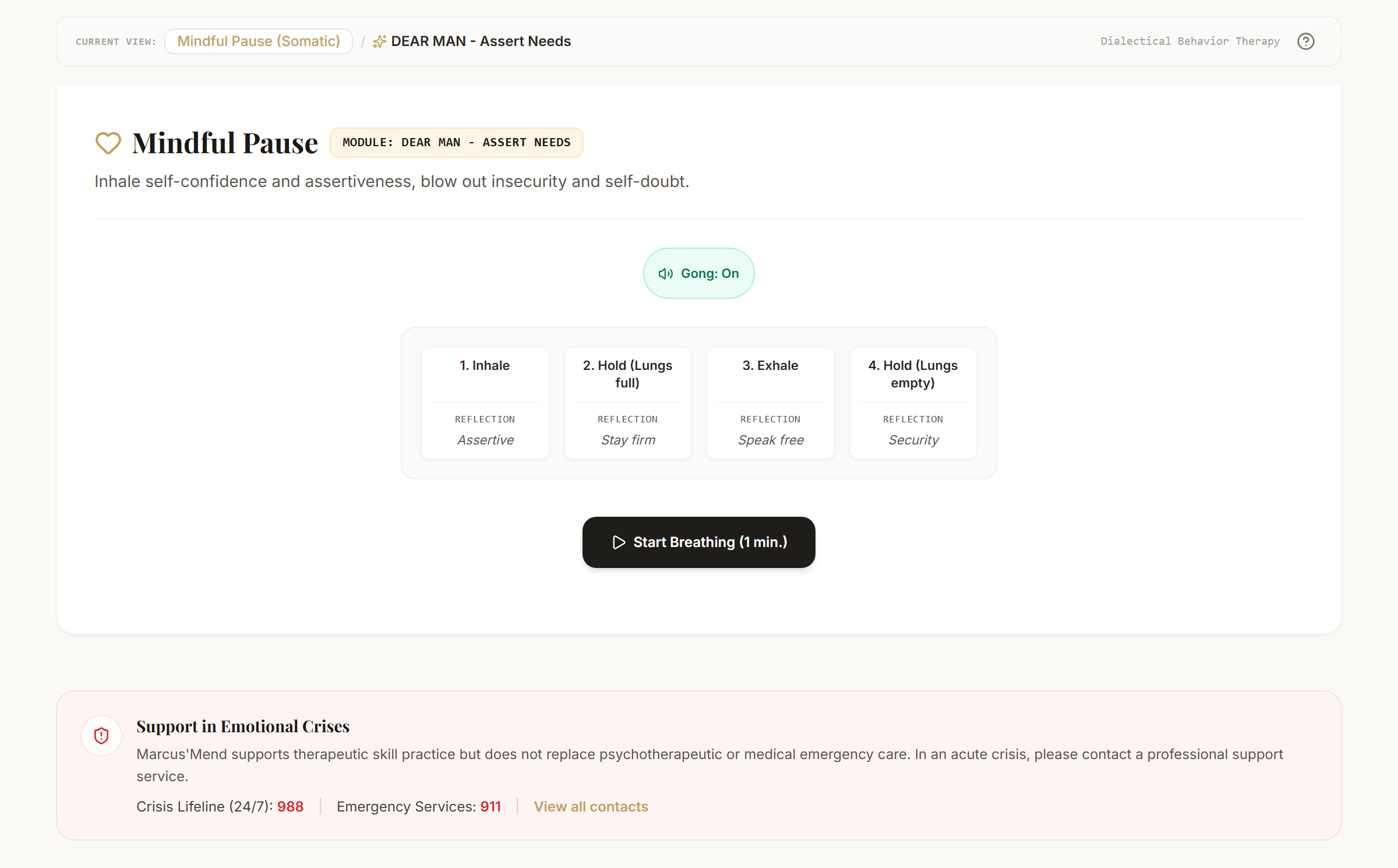
Task: Click Support in Emotional Crises heading
Action: pos(243,726)
